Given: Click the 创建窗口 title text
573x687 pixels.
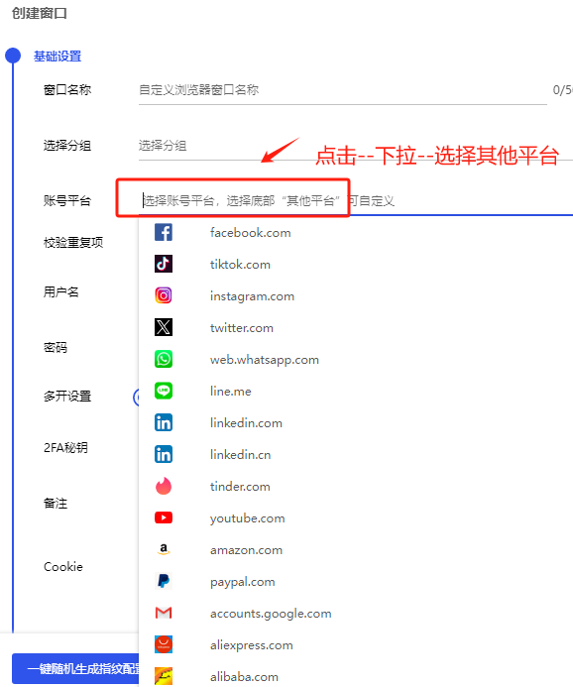Looking at the screenshot, I should (x=39, y=13).
